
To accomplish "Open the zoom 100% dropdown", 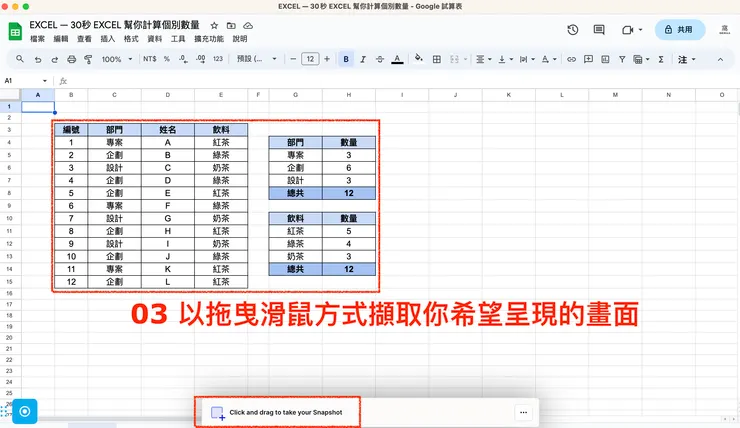I will pyautogui.click(x=117, y=59).
